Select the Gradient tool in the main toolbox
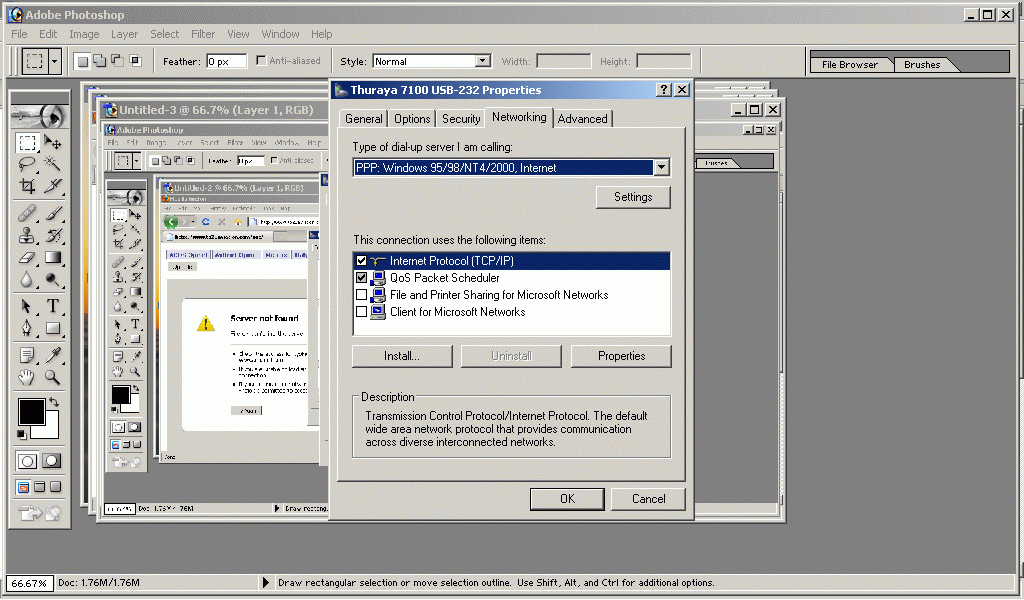This screenshot has height=600, width=1024. [53, 257]
